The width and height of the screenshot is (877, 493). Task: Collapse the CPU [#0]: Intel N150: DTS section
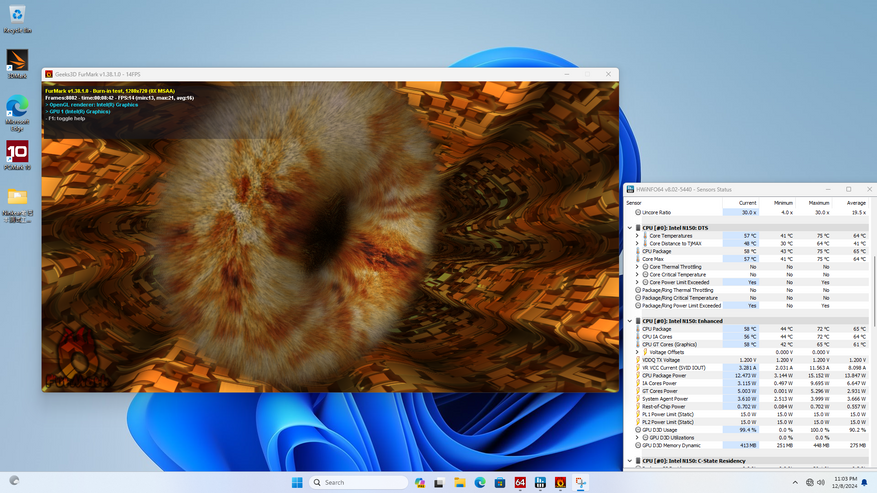[x=630, y=227]
